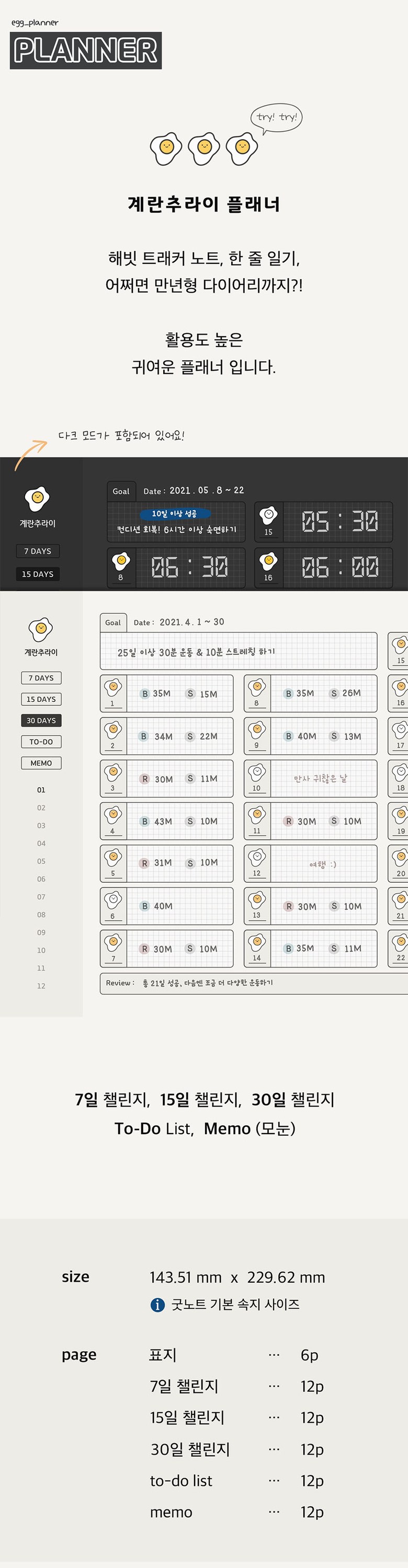
Task: Switch to the TO-DO tab
Action: point(41,741)
